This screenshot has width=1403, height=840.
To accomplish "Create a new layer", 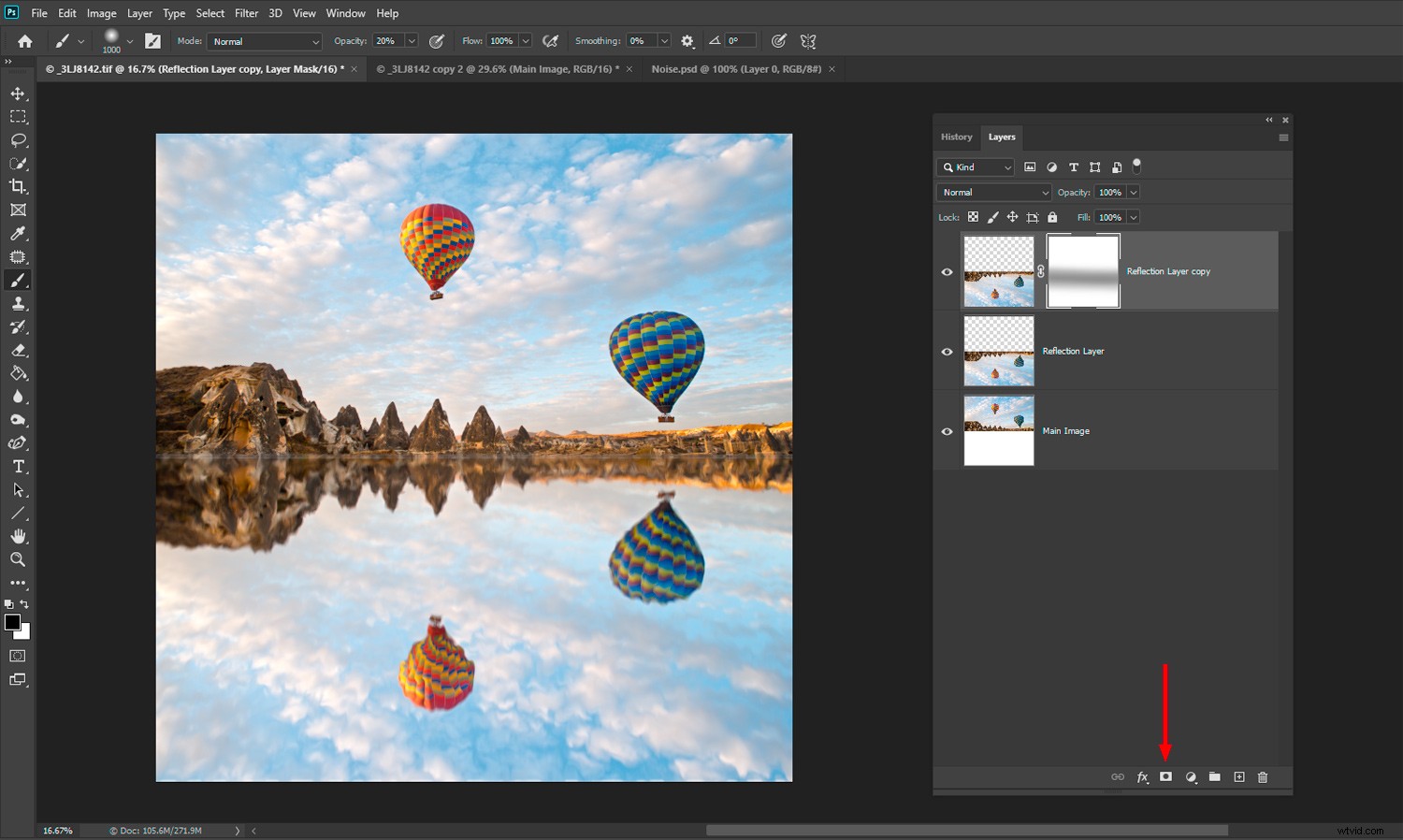I will [1238, 776].
